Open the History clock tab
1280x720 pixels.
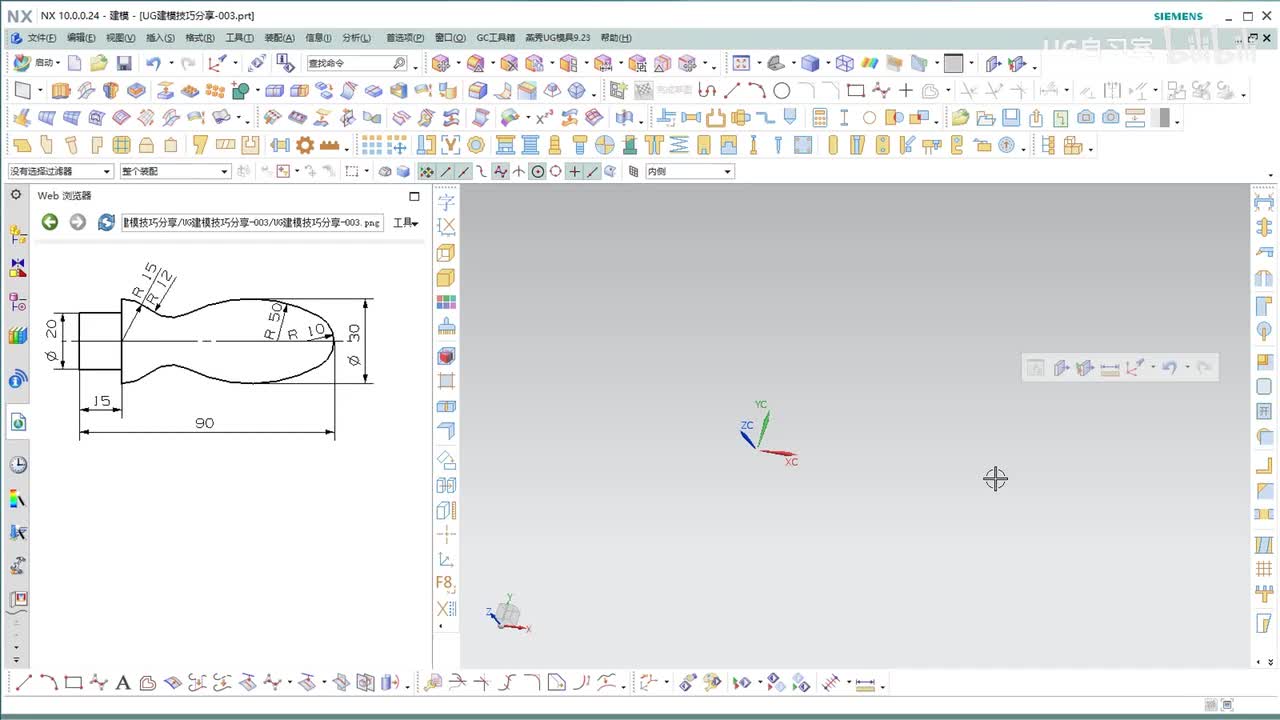tap(17, 465)
